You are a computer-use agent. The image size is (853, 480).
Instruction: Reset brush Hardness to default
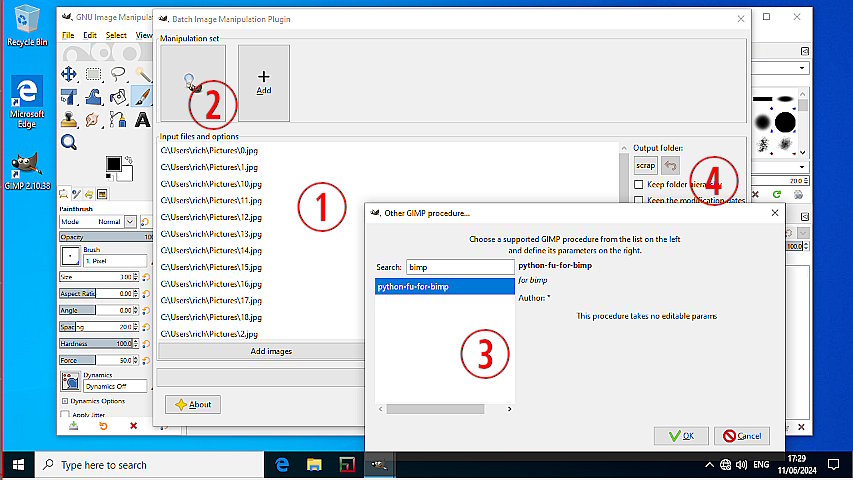coord(146,344)
